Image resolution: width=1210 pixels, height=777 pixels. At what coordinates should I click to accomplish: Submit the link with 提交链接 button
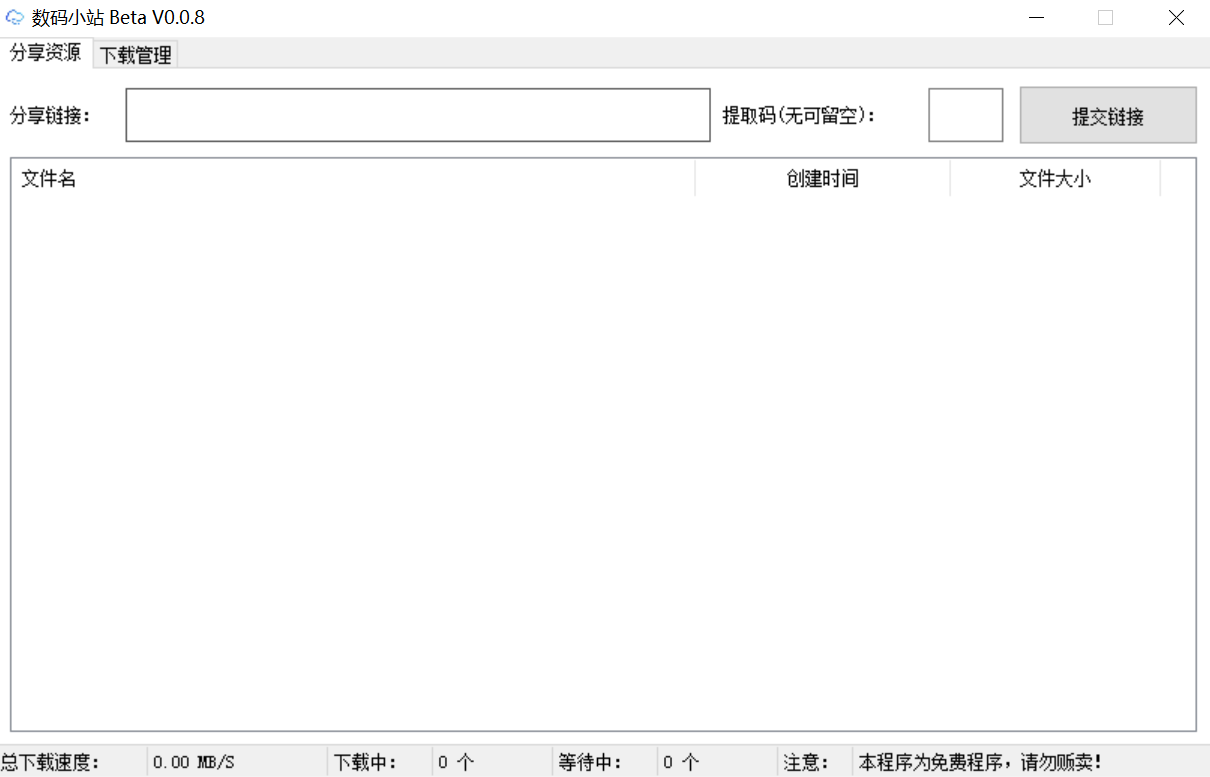[1108, 115]
